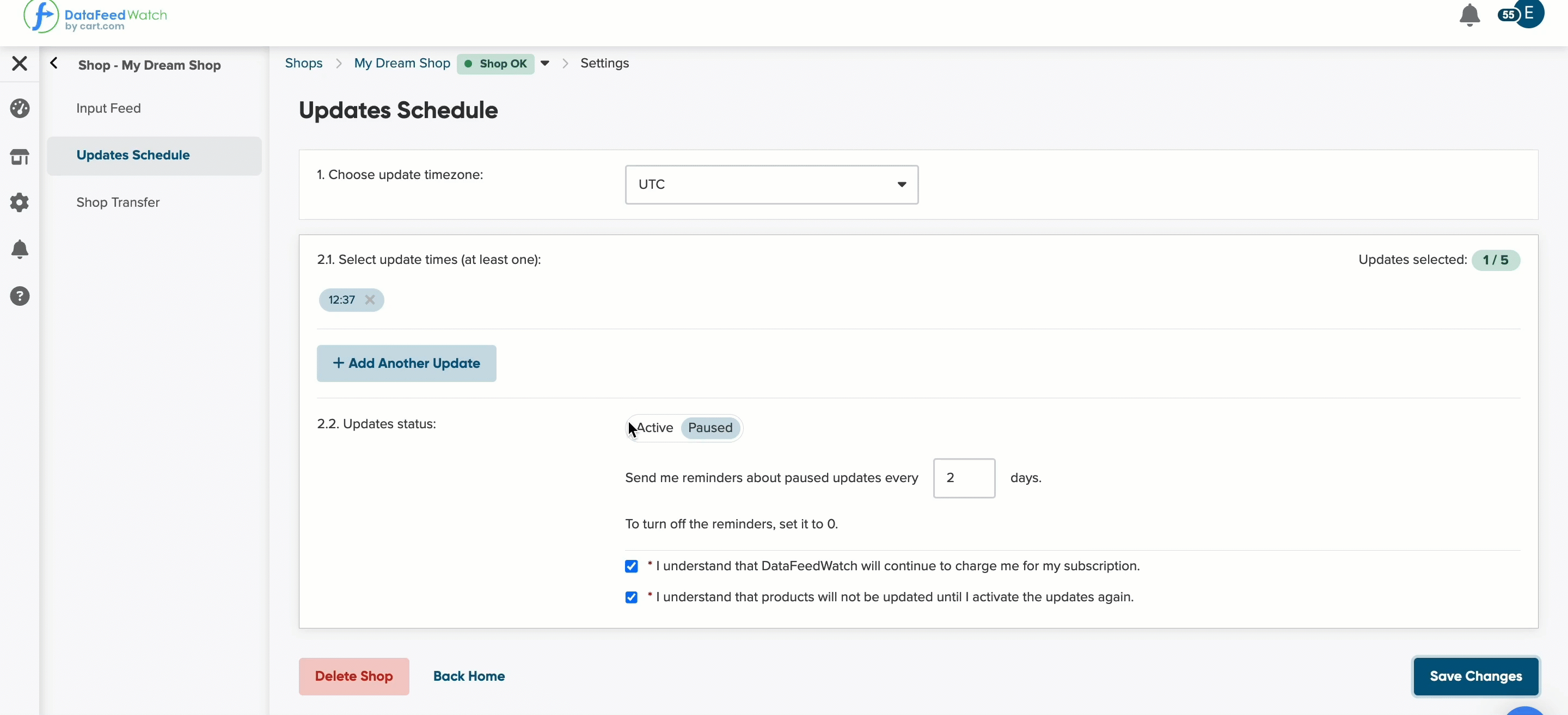Open the alerts bell icon in sidebar
This screenshot has width=1568, height=715.
tap(20, 249)
